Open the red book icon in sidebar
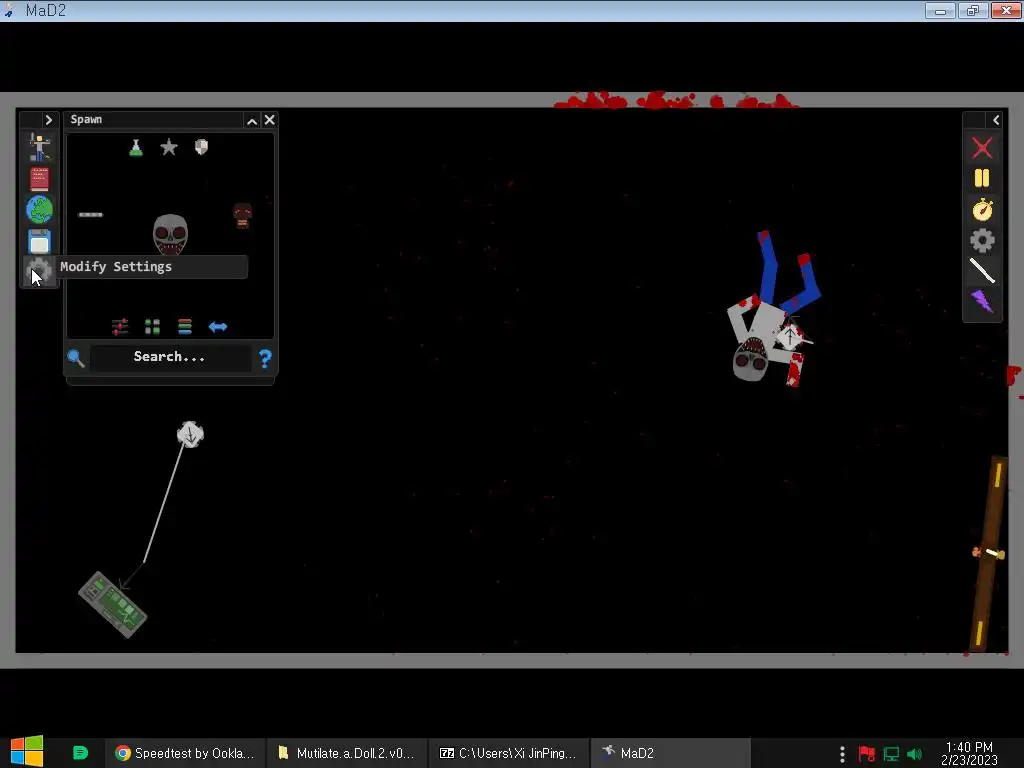Screen dimensions: 1024x768 39,179
